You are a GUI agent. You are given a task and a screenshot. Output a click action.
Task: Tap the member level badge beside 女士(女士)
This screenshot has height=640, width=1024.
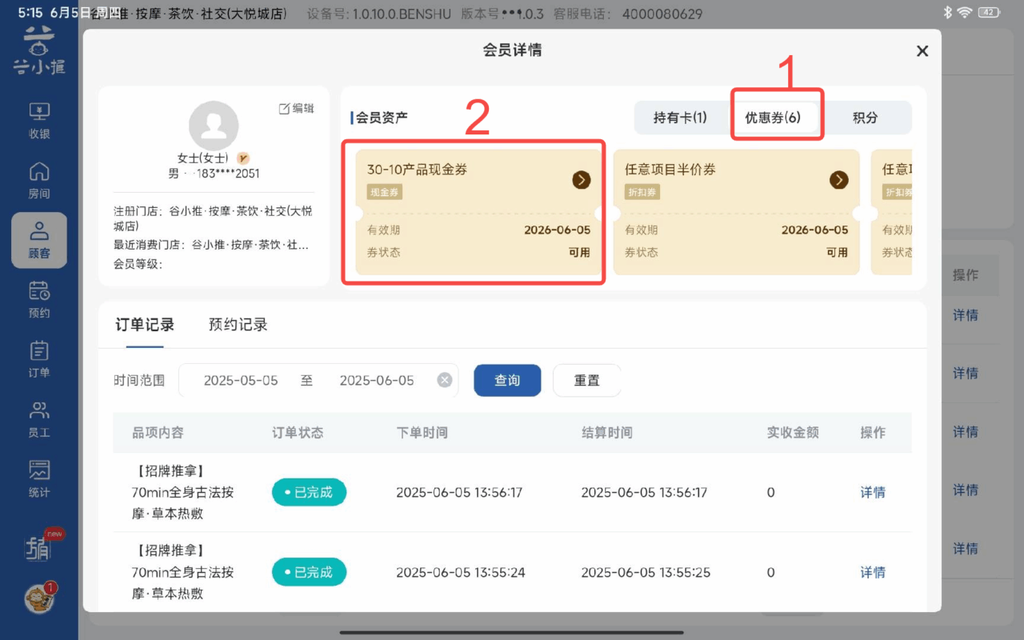243,158
